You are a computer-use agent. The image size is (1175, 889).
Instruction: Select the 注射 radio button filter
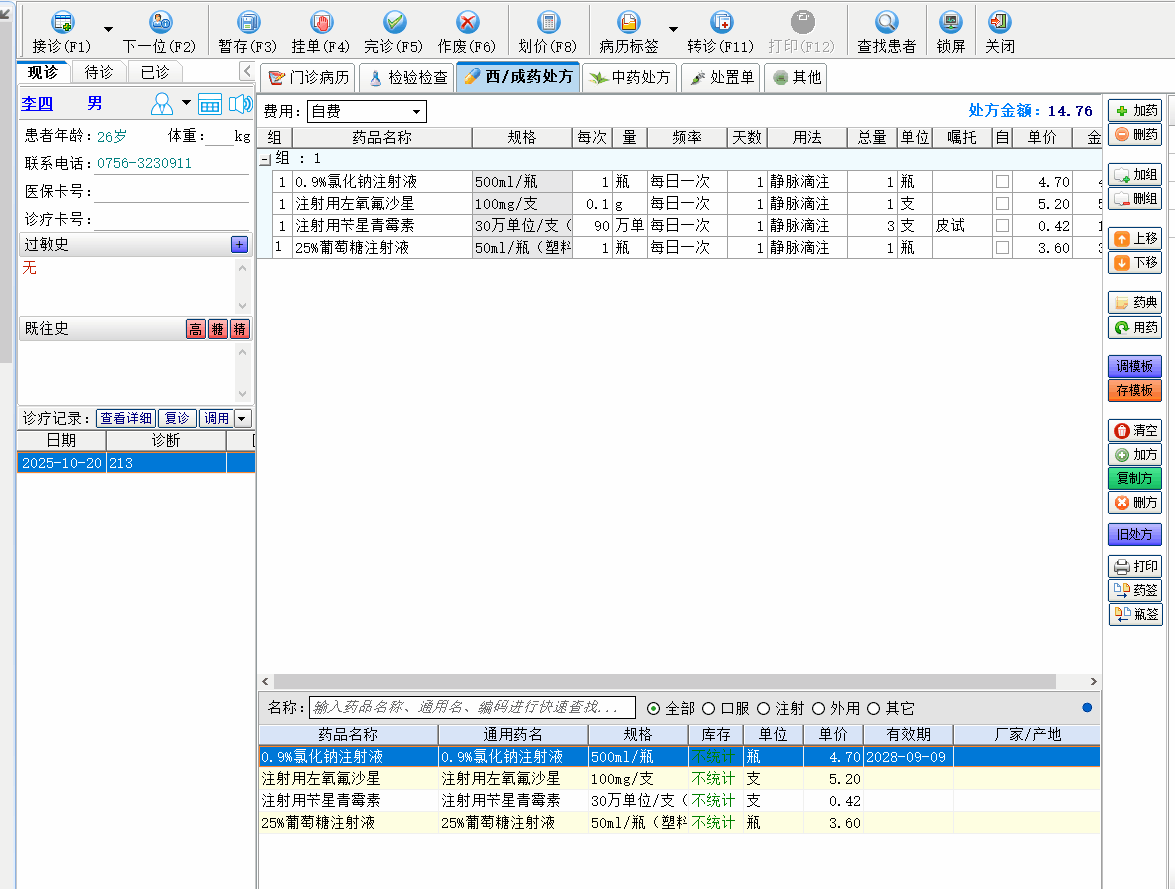764,708
